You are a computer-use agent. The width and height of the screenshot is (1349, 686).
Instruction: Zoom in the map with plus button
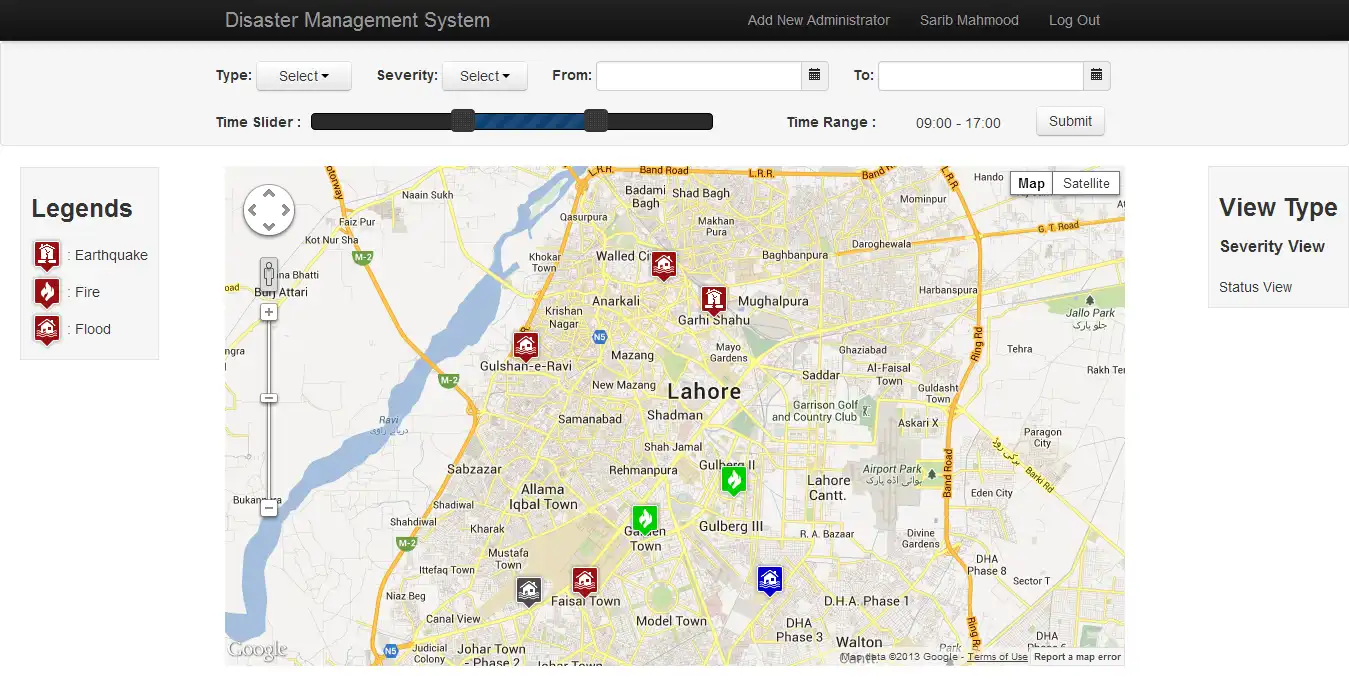tap(268, 312)
